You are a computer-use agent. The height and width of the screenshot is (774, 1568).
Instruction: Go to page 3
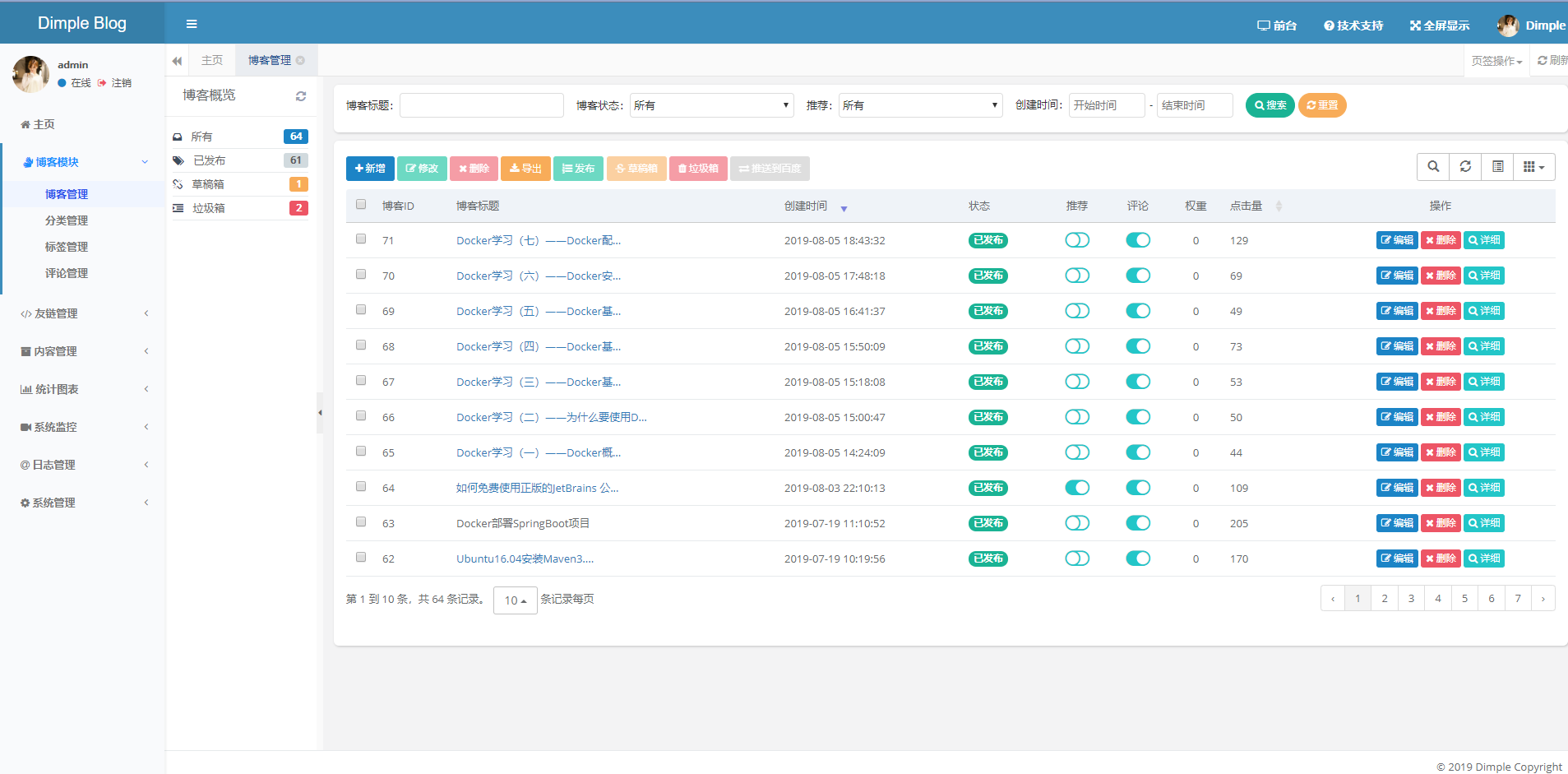(1411, 599)
